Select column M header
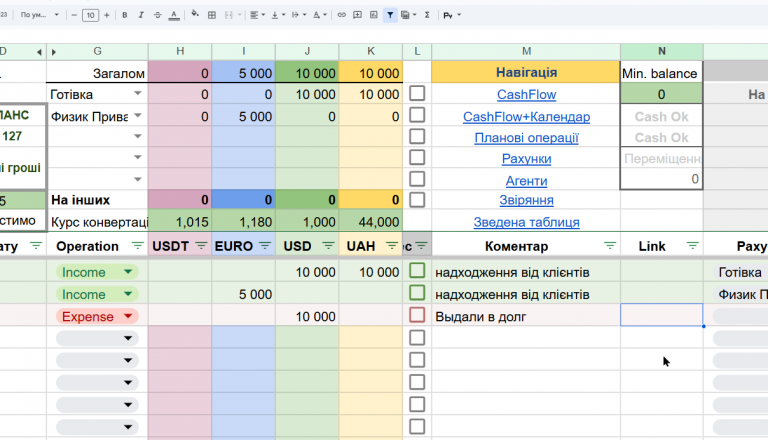Screen dimensions: 768x440 pyautogui.click(x=526, y=51)
